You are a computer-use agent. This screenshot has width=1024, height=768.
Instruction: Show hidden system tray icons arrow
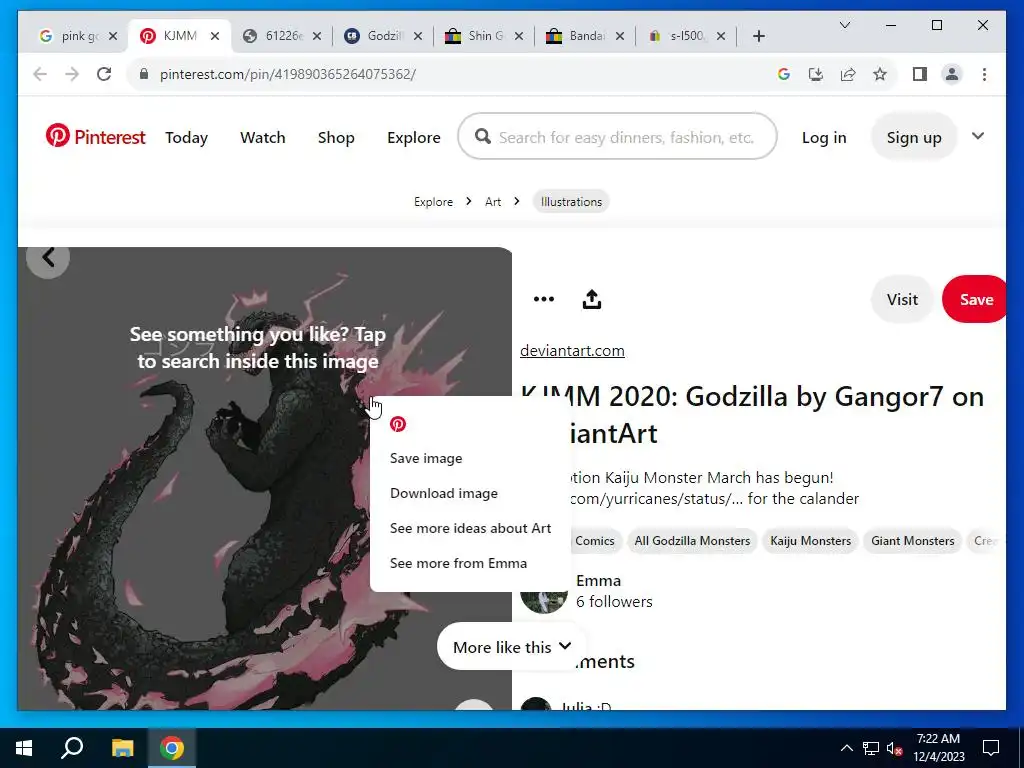(x=846, y=748)
